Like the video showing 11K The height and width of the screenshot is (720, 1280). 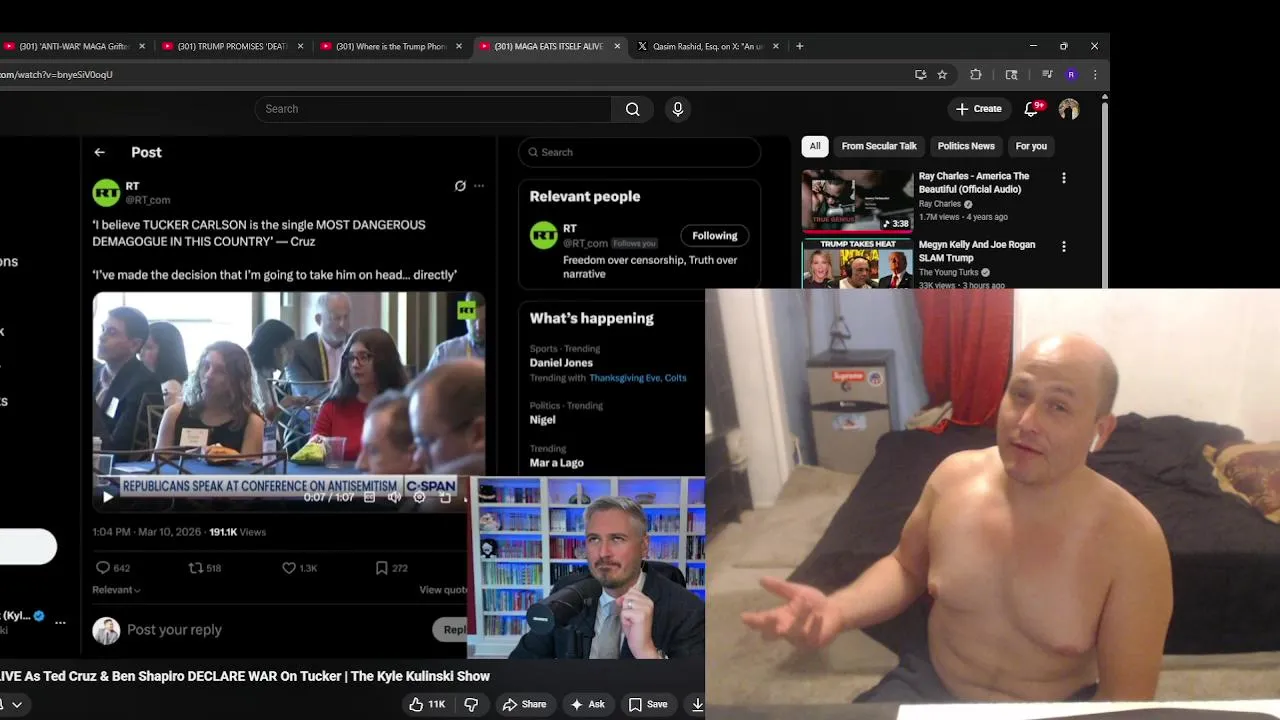pos(427,704)
